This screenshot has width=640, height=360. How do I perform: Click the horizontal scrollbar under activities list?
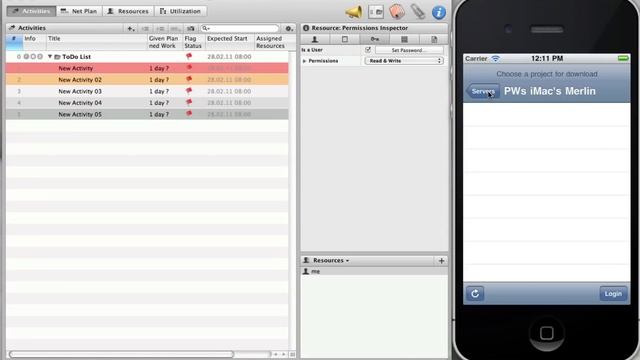point(121,354)
